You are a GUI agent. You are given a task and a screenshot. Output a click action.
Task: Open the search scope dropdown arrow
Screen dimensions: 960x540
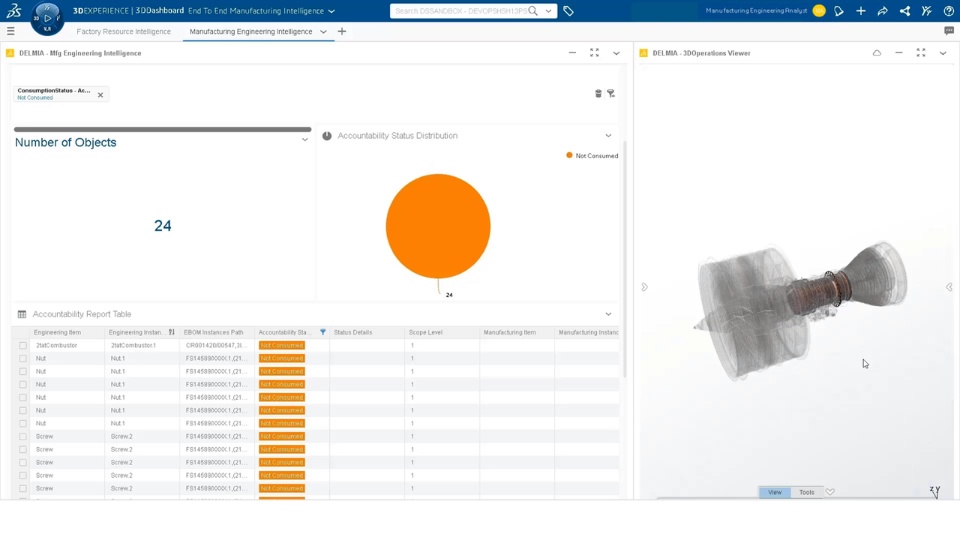(548, 11)
